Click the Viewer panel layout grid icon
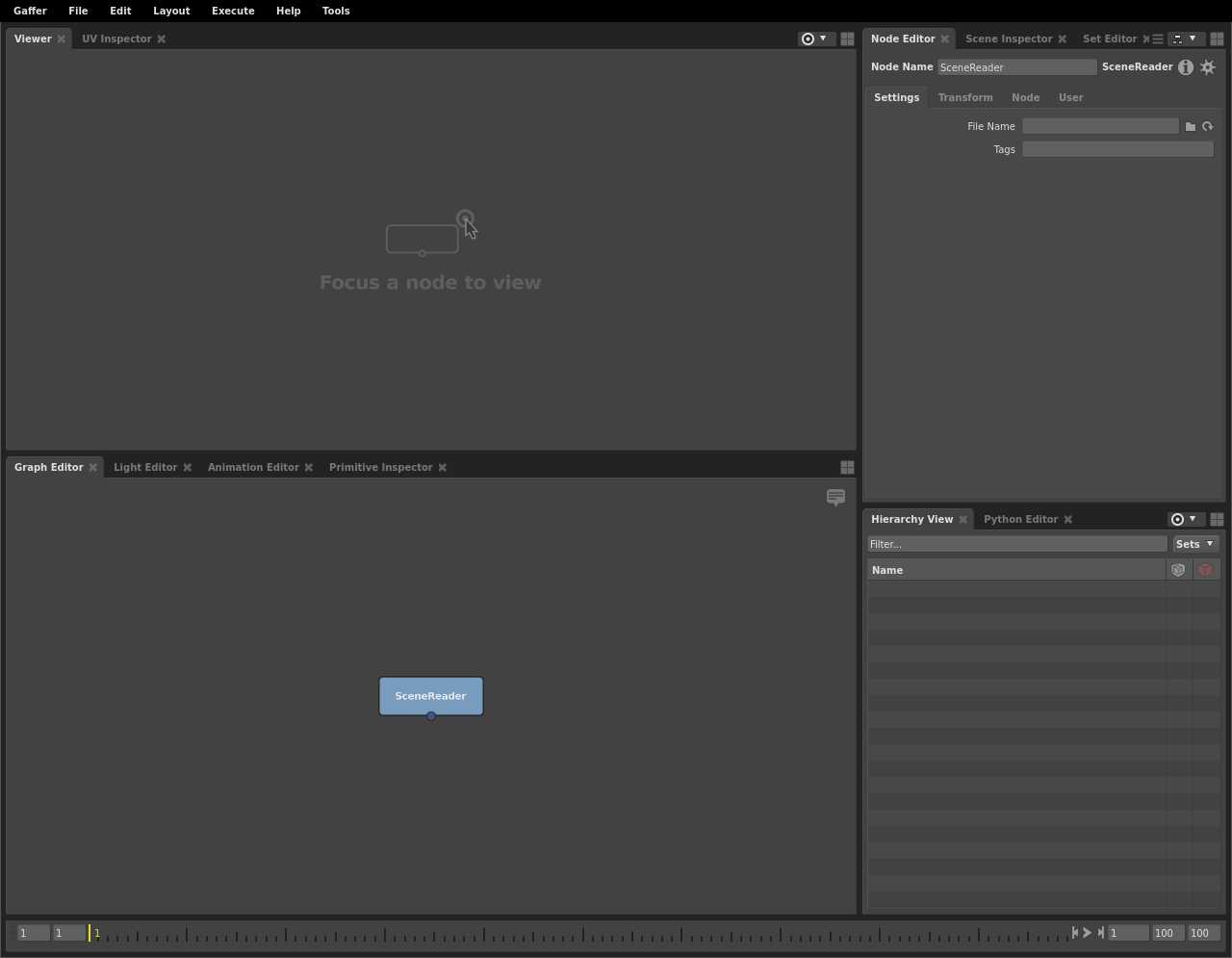This screenshot has width=1232, height=958. pyautogui.click(x=847, y=39)
